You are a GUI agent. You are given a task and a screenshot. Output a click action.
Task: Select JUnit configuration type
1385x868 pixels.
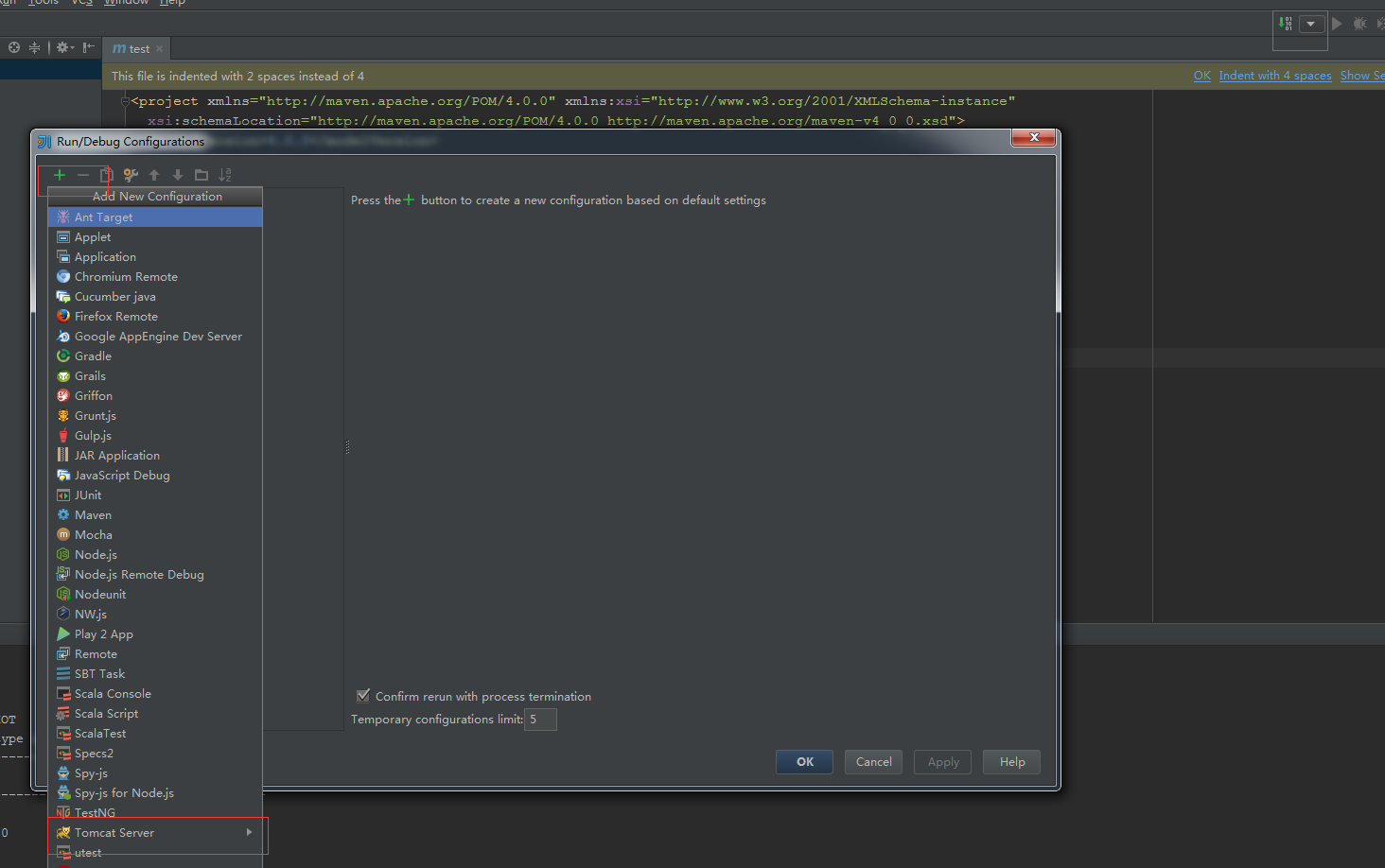pos(155,495)
